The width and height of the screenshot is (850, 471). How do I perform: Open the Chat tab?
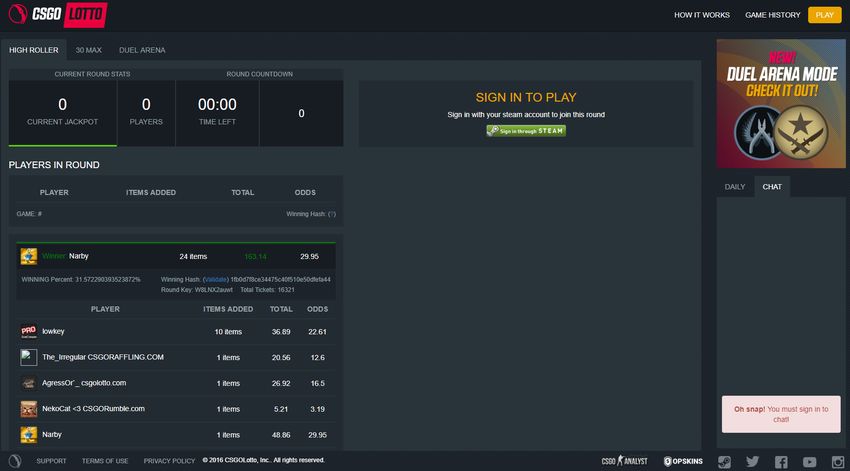click(772, 186)
